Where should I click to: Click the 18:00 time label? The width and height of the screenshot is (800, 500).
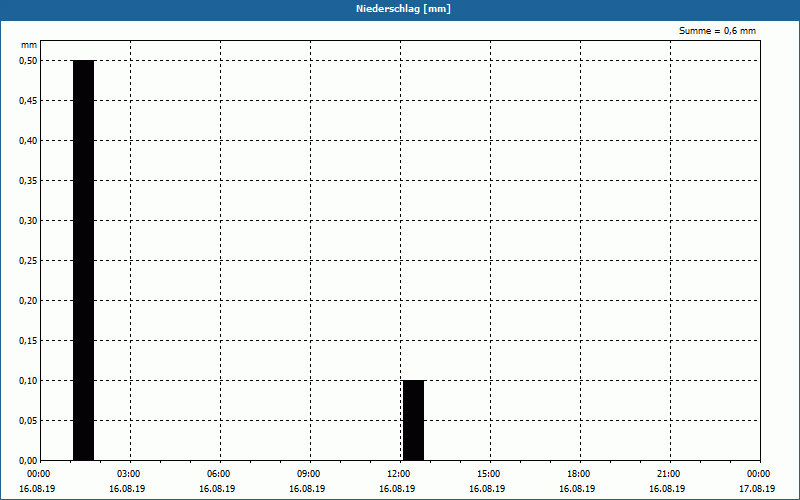click(577, 474)
